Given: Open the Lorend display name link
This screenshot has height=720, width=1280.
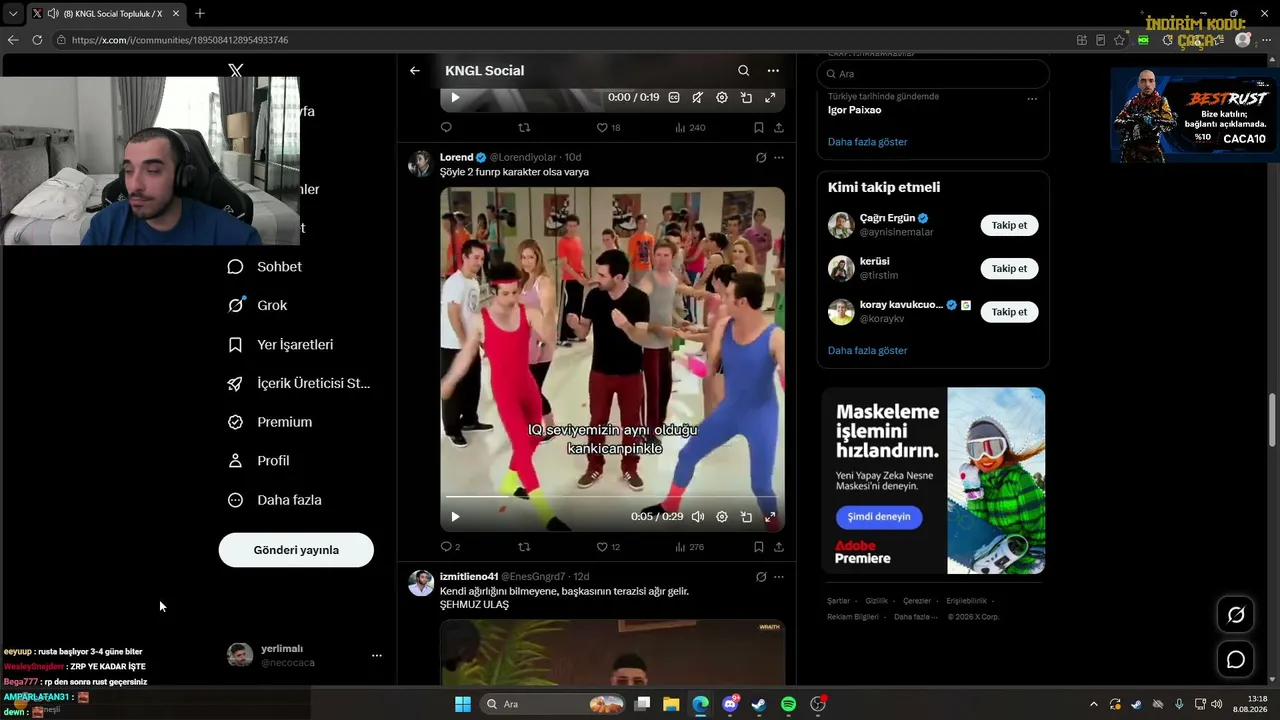Looking at the screenshot, I should pyautogui.click(x=456, y=157).
